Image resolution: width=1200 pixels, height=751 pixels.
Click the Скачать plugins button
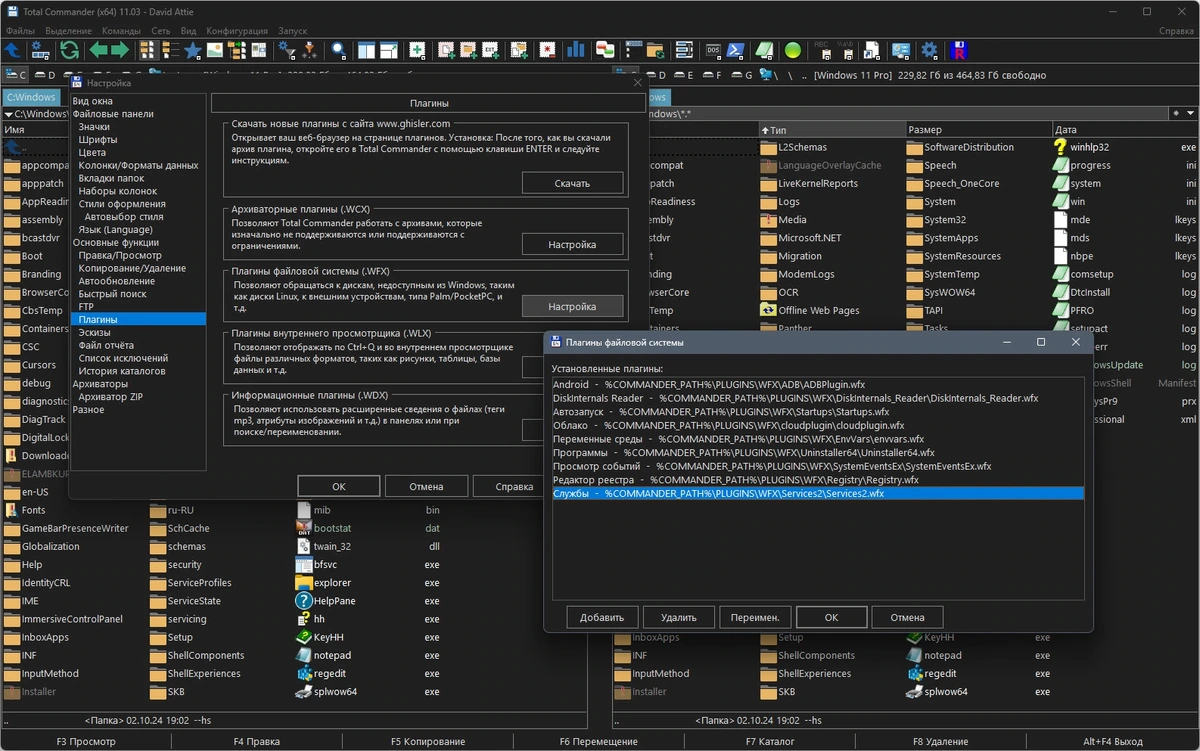pos(572,183)
